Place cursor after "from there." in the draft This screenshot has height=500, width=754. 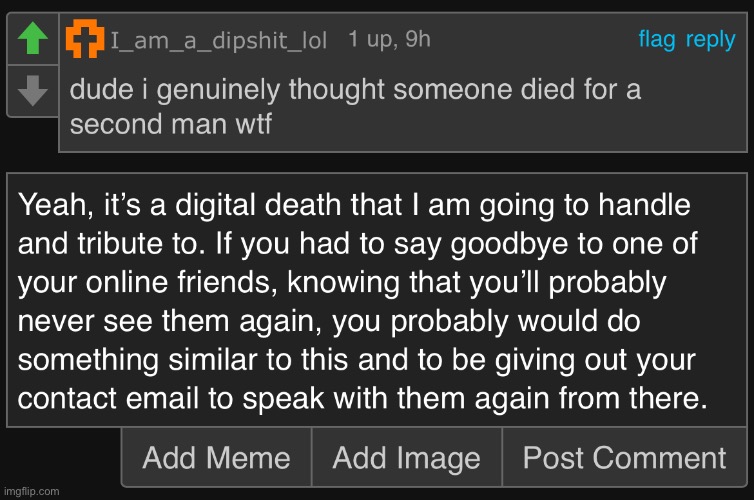[709, 399]
